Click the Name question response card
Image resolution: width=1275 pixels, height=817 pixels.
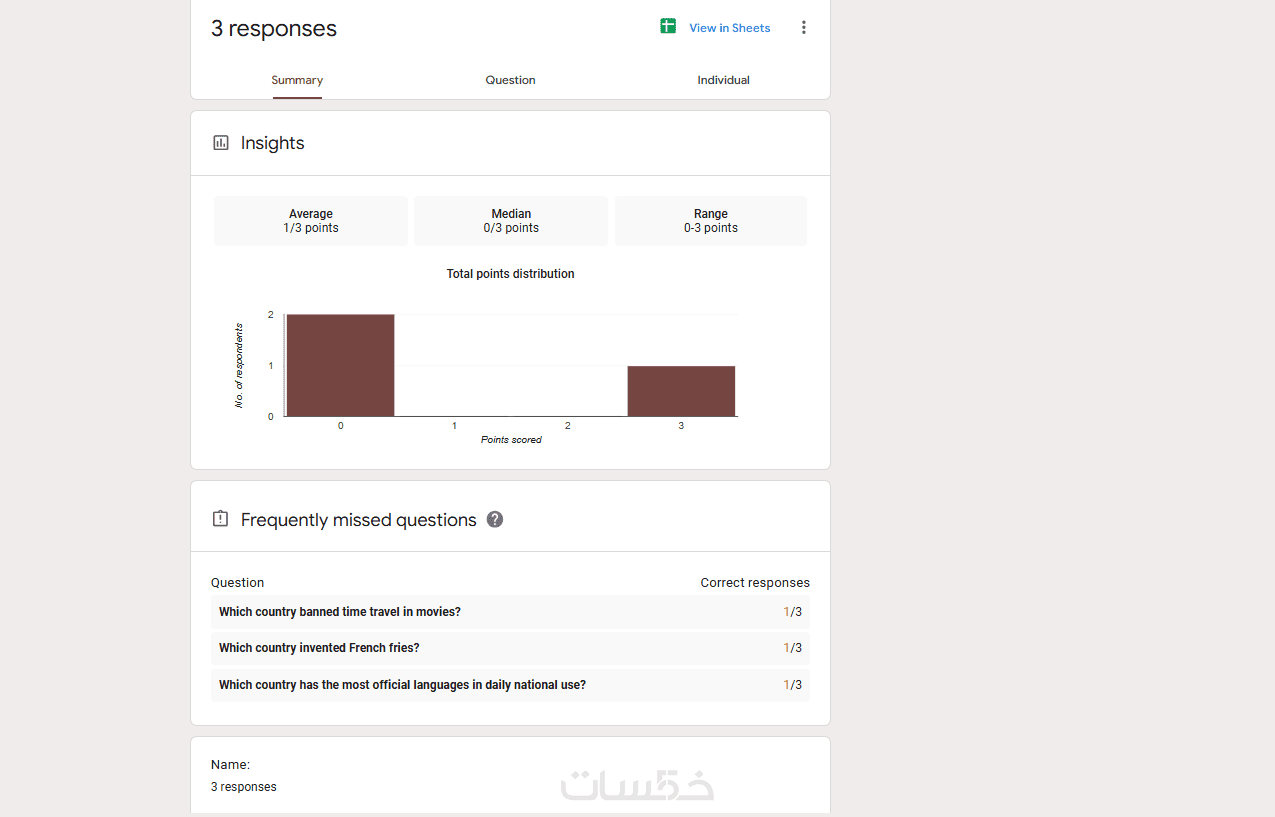[510, 775]
